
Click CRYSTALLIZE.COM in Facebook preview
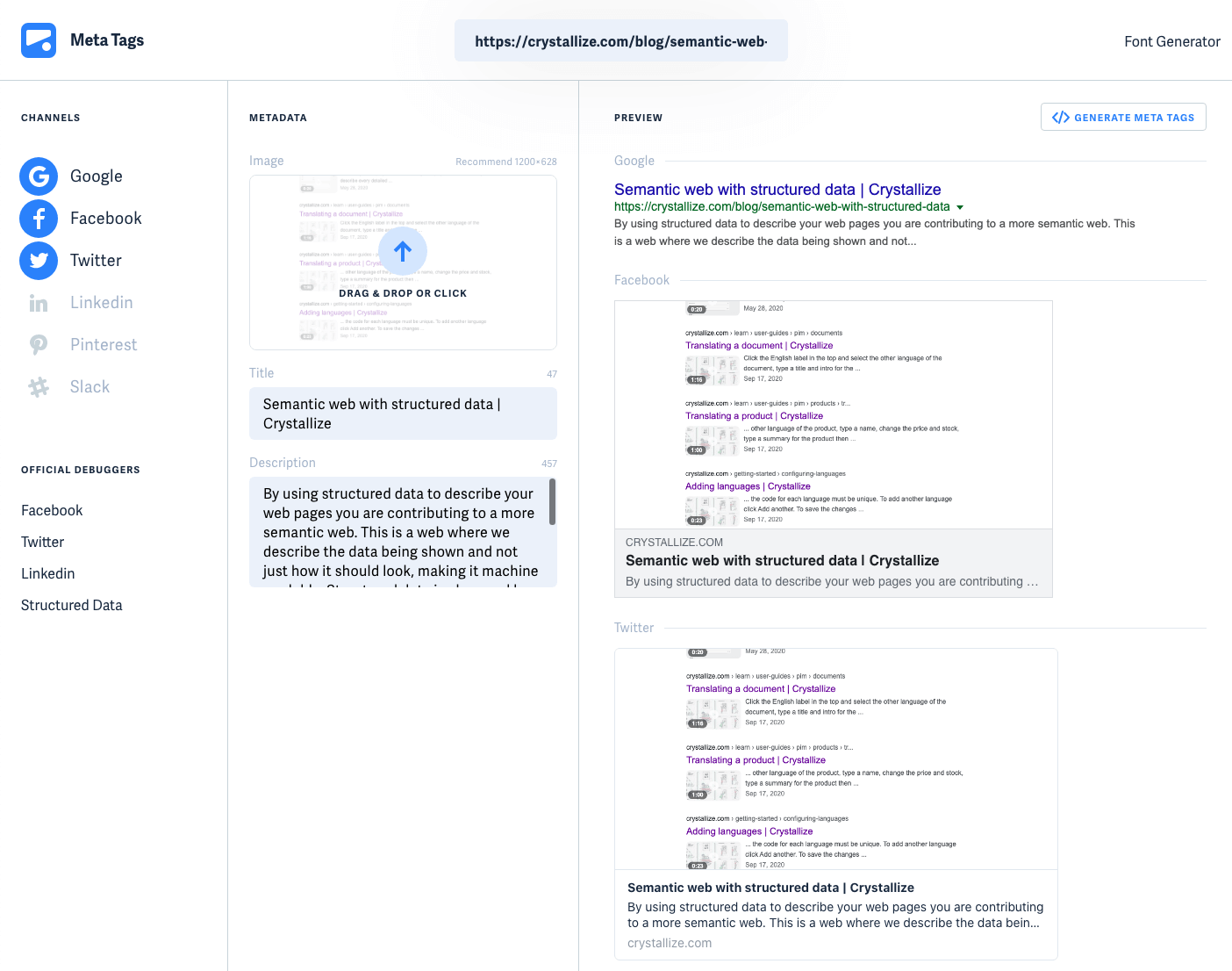click(674, 543)
